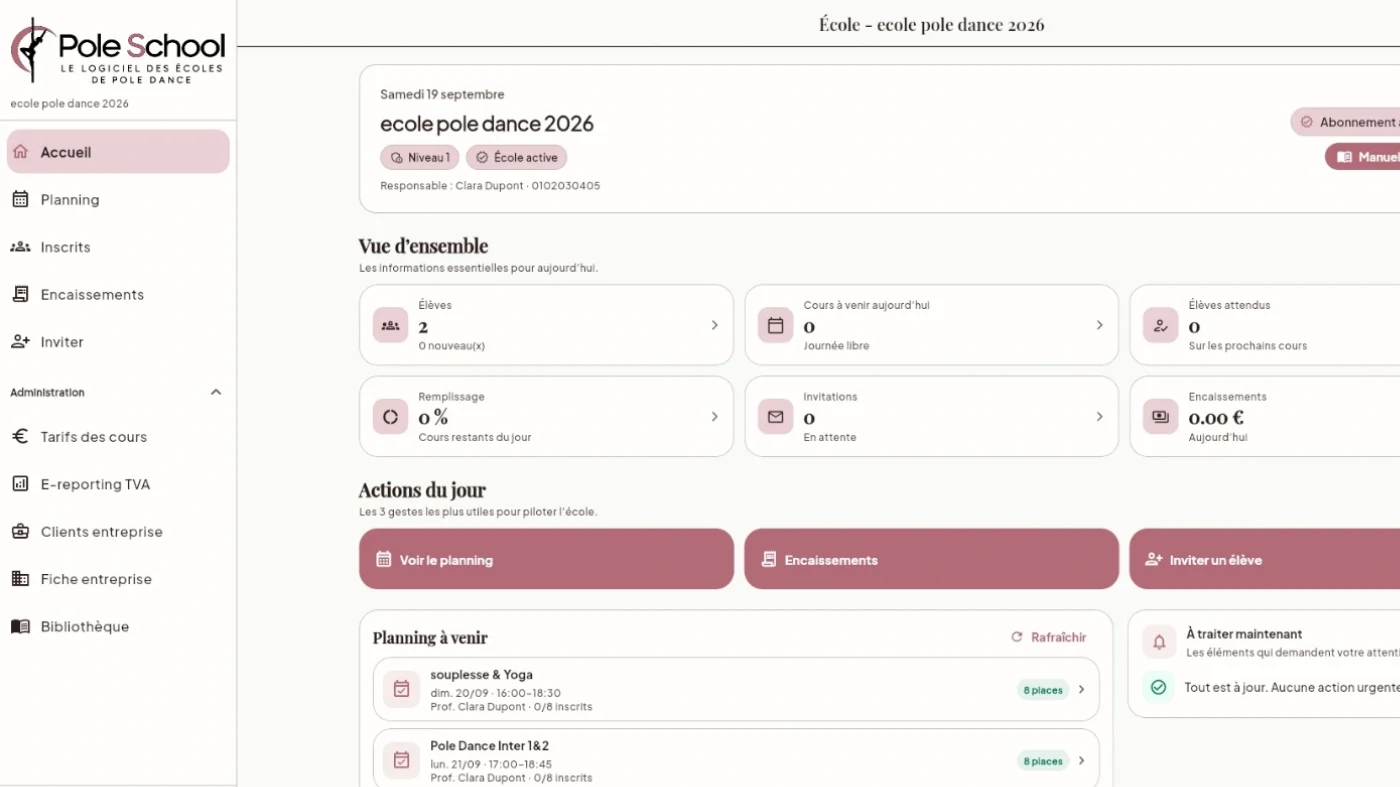Click the 8 places badge for souplesse & Yoga
1400x787 pixels.
tap(1043, 690)
